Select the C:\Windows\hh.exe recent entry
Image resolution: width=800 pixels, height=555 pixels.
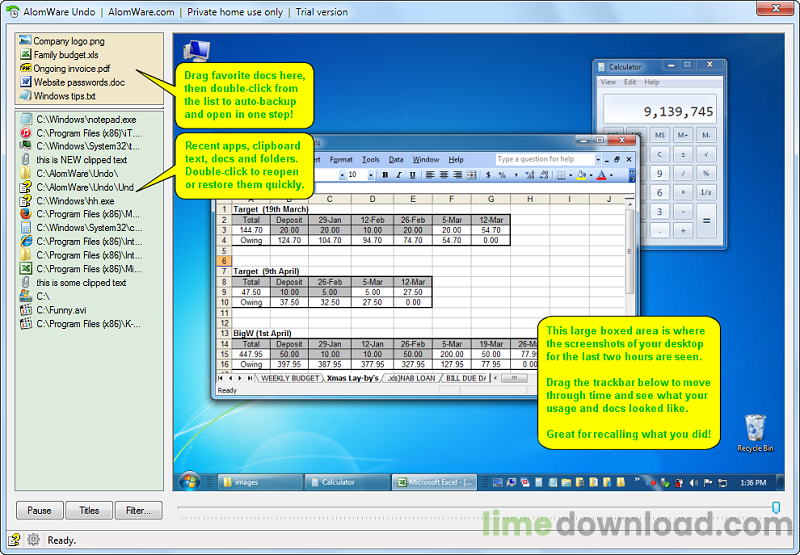click(67, 201)
